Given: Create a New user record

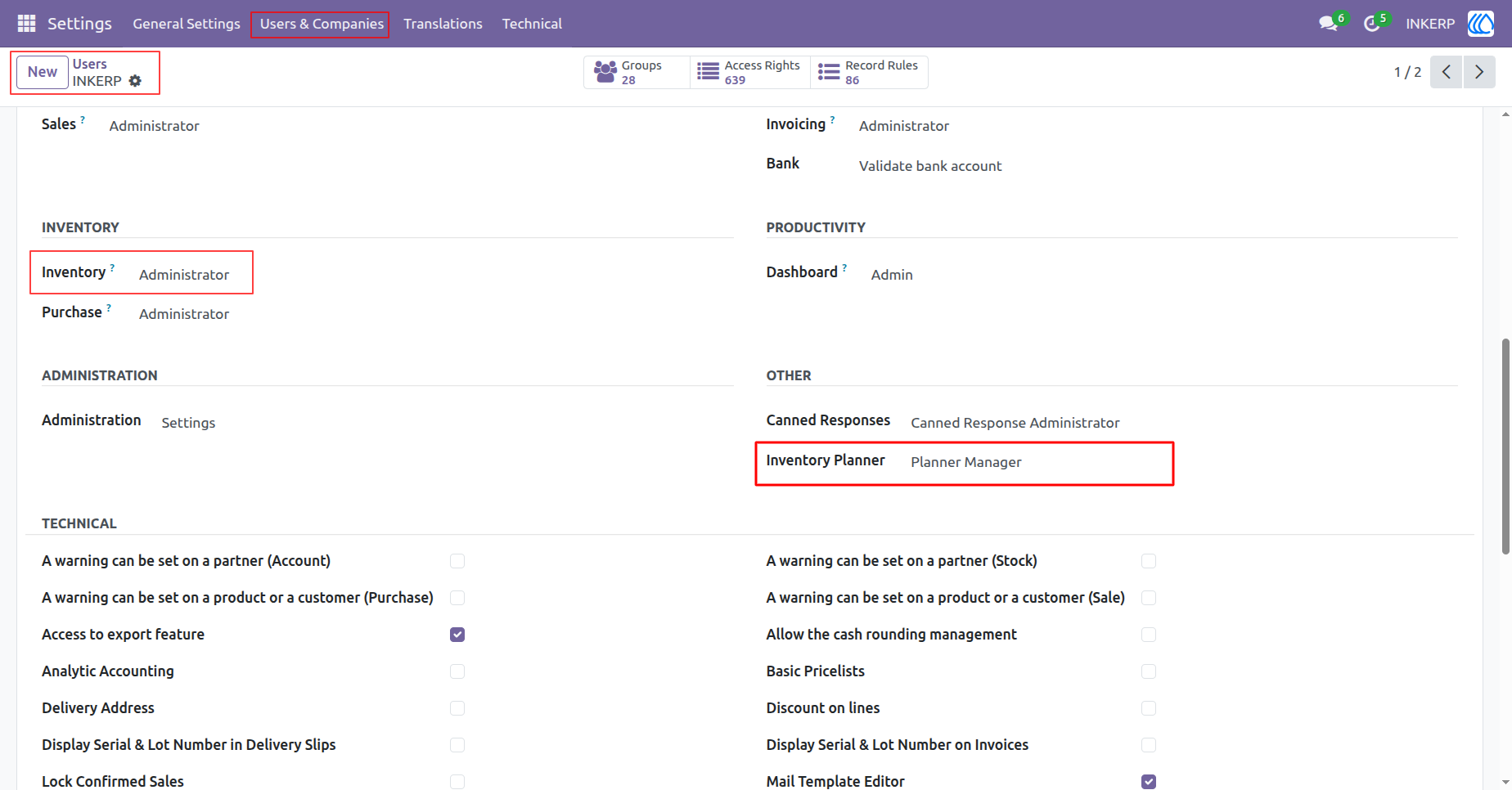Looking at the screenshot, I should pos(43,72).
